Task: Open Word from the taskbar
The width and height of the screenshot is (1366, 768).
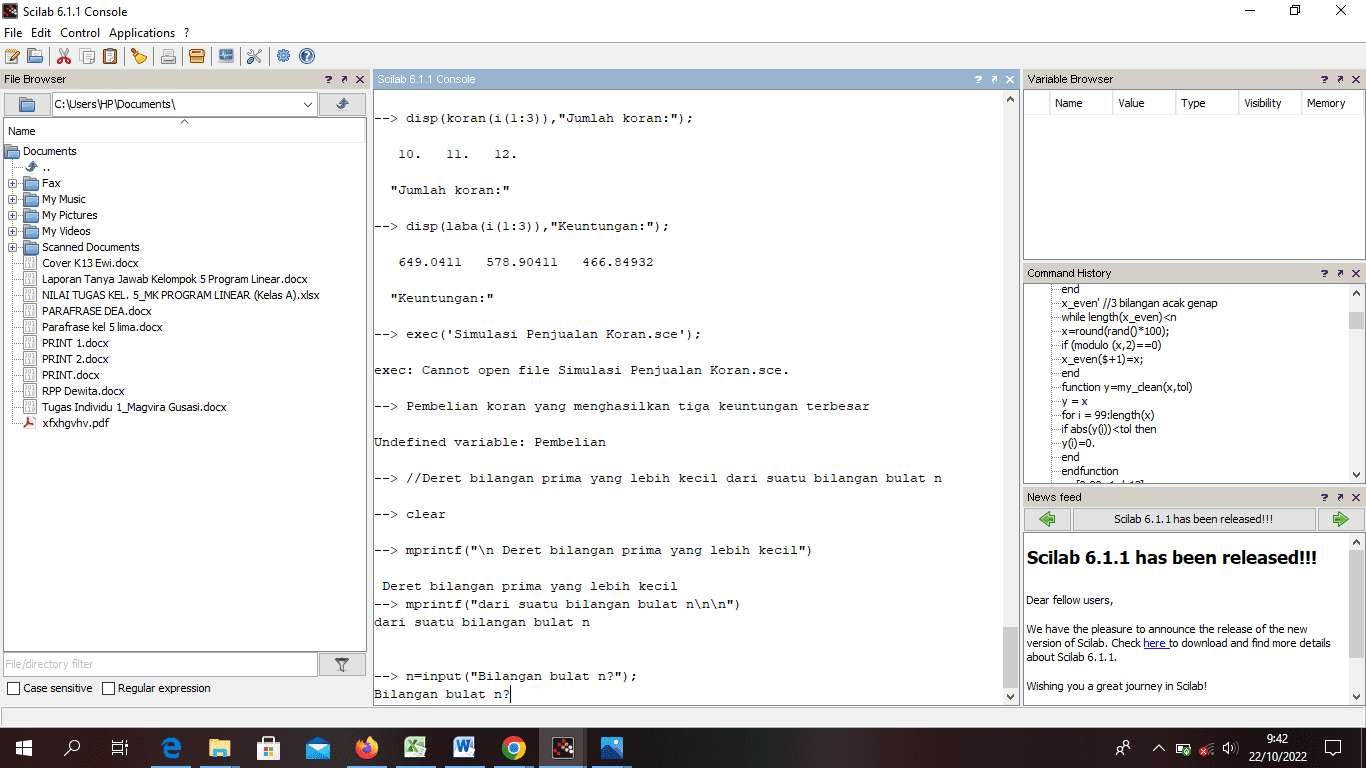Action: [x=464, y=747]
